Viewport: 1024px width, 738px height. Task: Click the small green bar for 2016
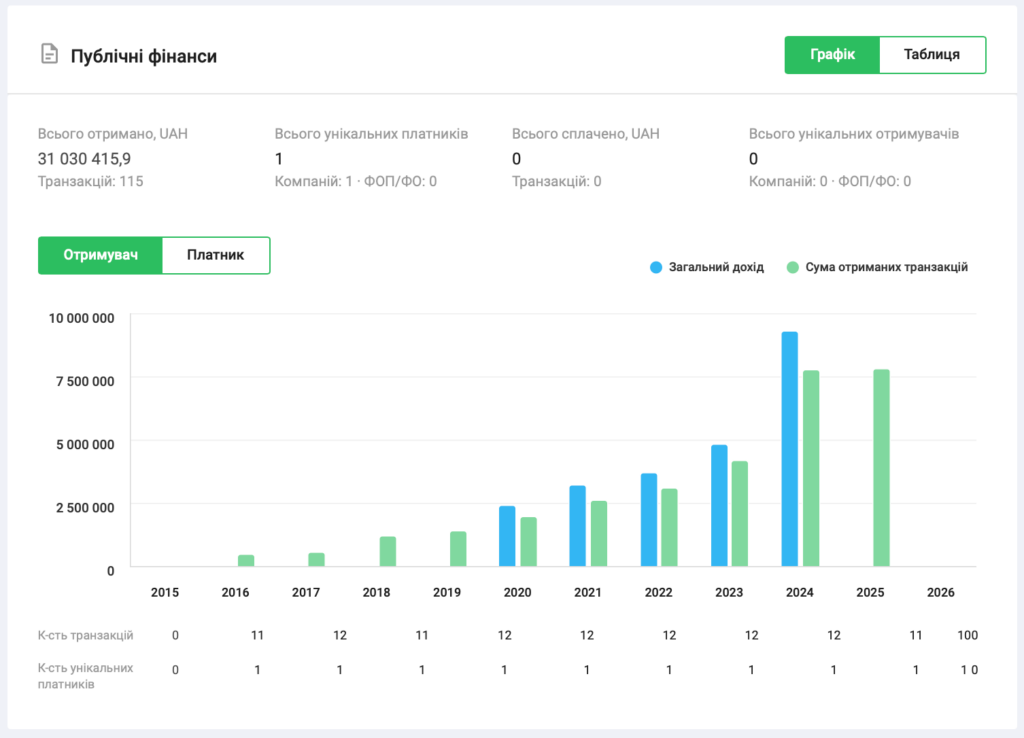[x=246, y=561]
